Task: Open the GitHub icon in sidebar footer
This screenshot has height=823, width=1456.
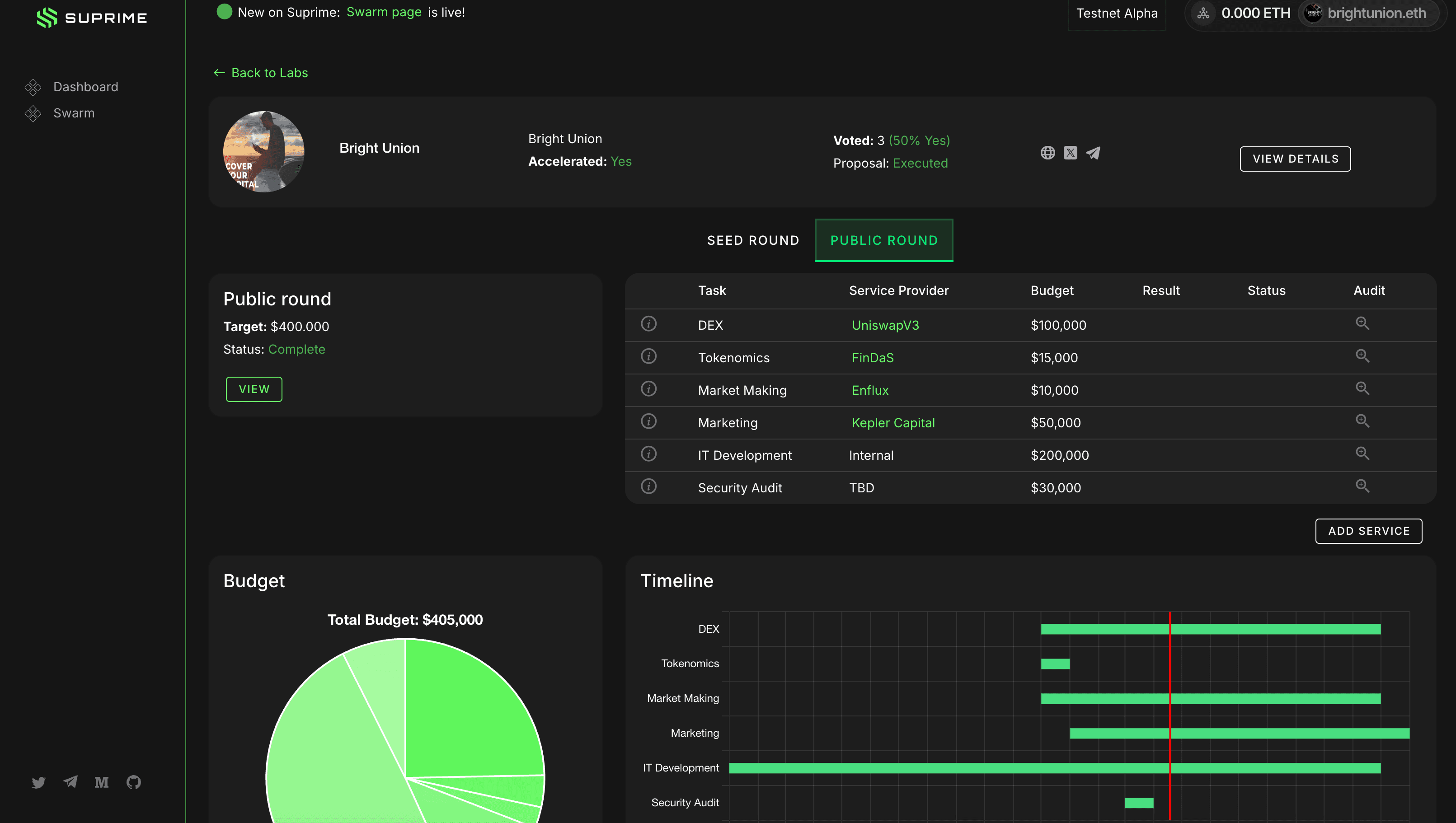Action: point(133,782)
